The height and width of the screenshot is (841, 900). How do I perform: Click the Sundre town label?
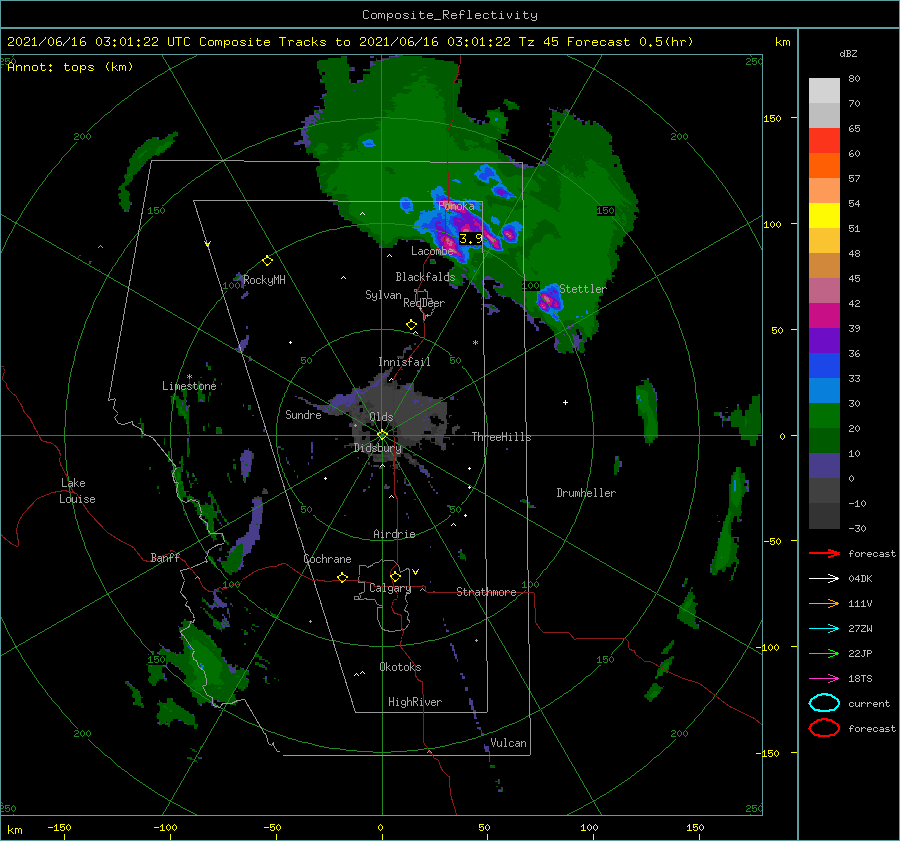tap(303, 415)
